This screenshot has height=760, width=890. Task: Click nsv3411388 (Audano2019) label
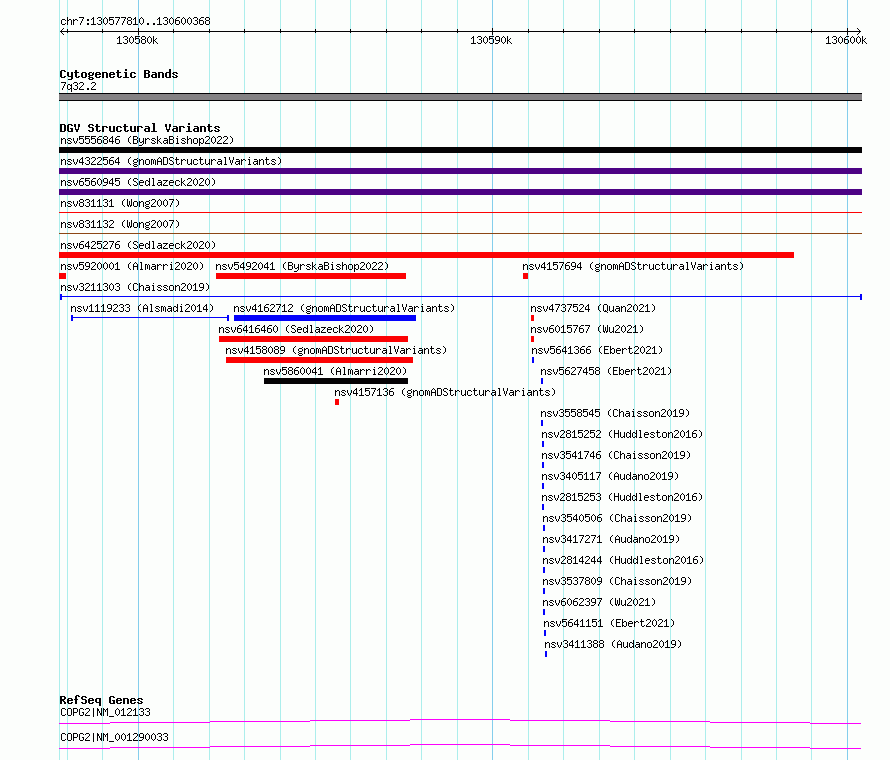tap(614, 644)
